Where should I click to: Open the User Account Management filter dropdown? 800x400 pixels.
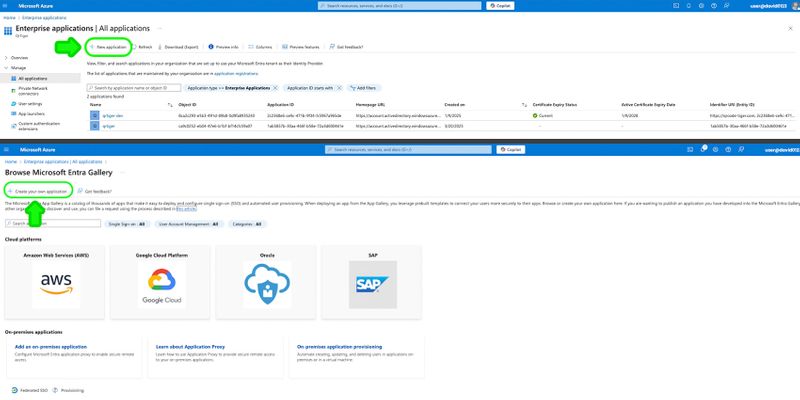pos(189,224)
